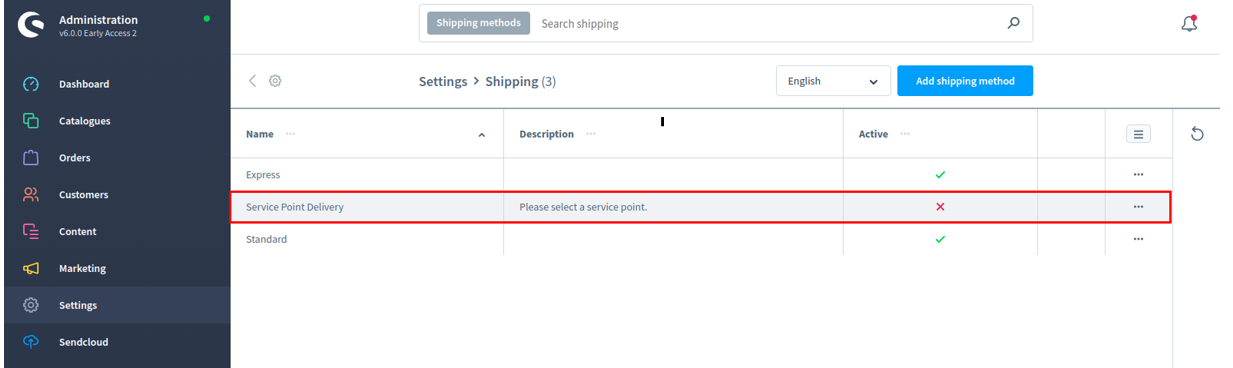Open the notifications bell icon

click(x=1189, y=24)
